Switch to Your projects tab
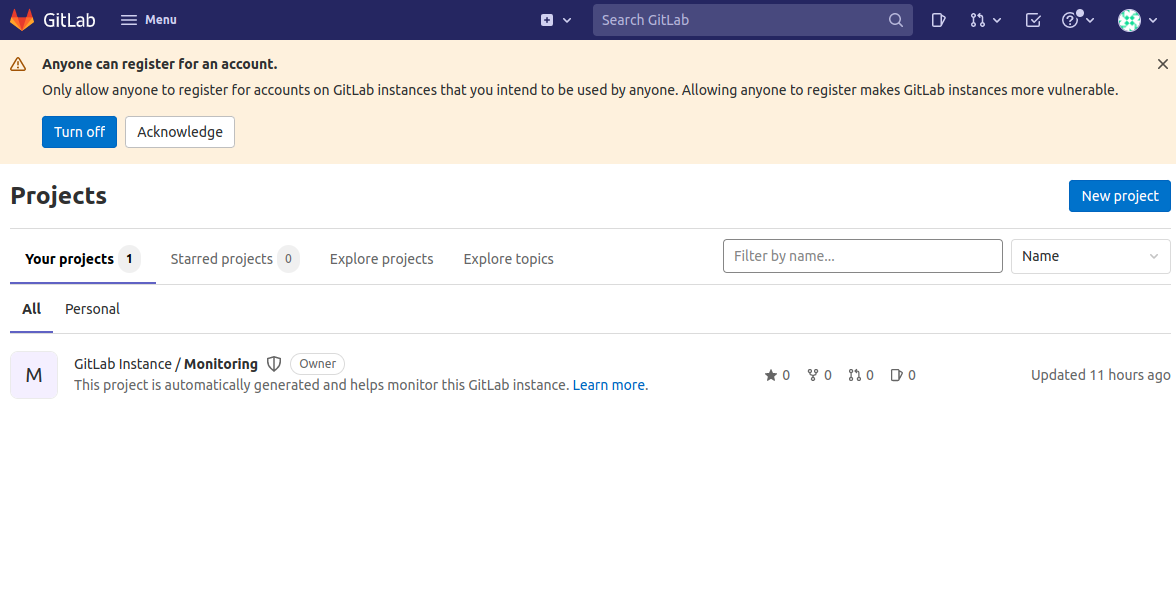Image resolution: width=1176 pixels, height=590 pixels. tap(82, 259)
